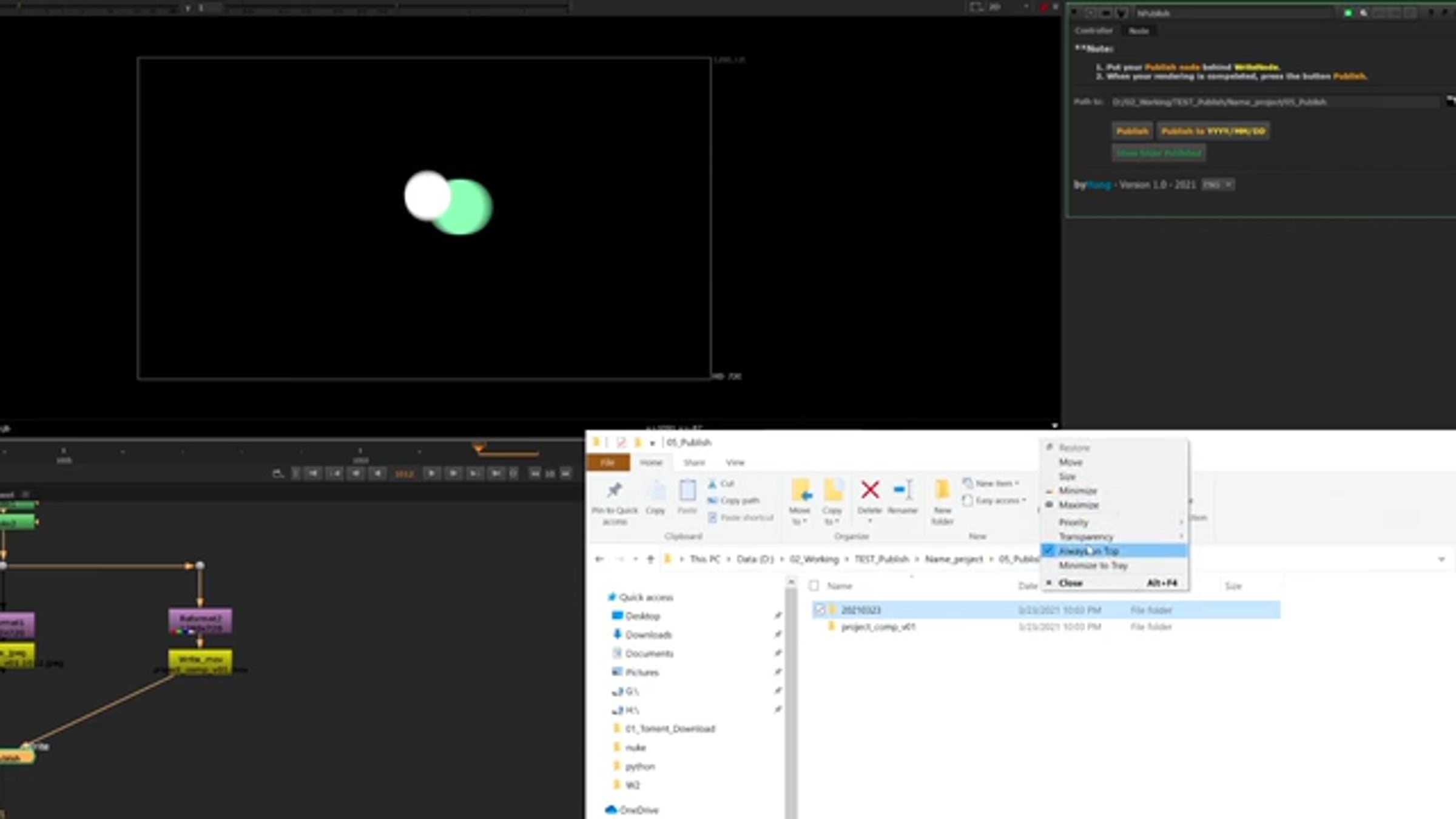Viewport: 1456px width, 819px height.
Task: Open Desktop in the Explorer sidebar
Action: point(636,616)
